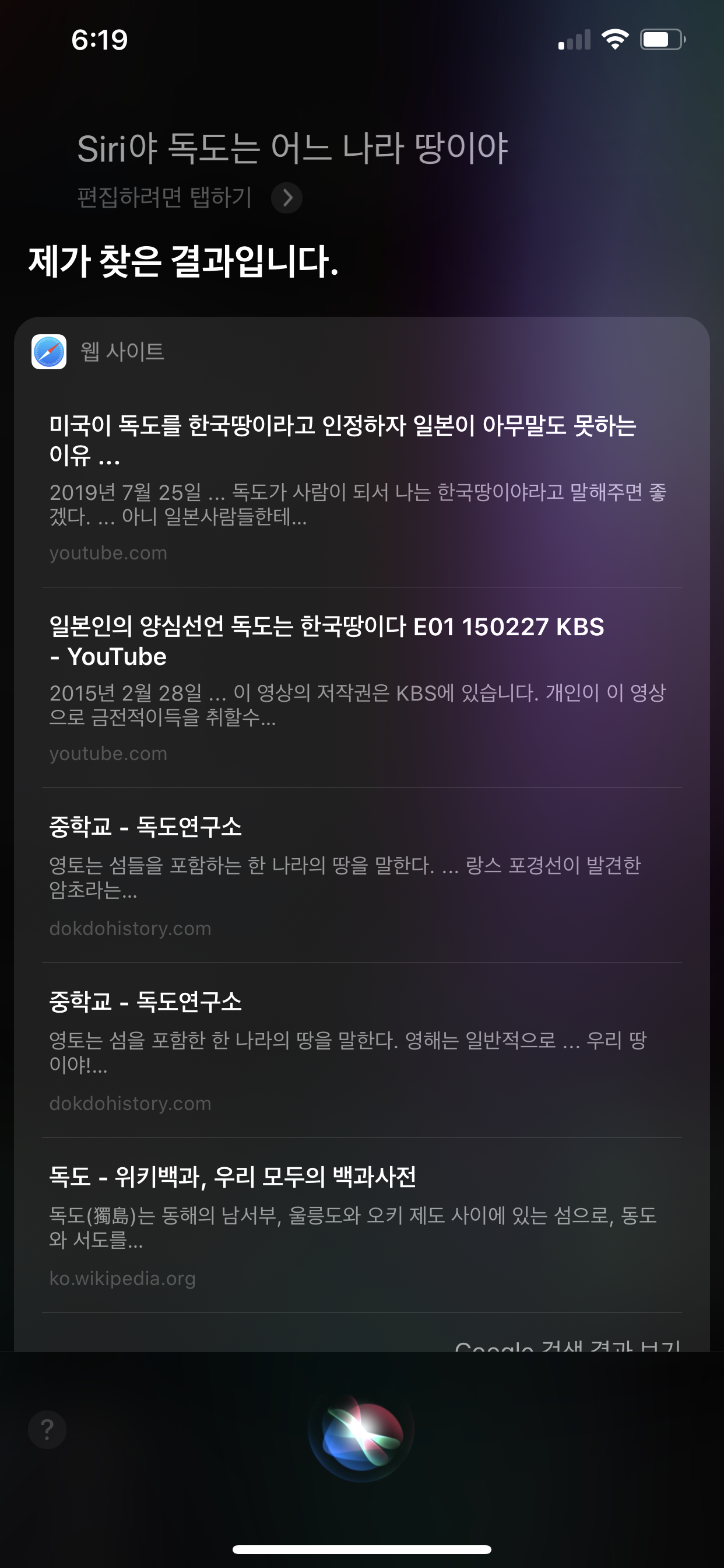Tap the question mark help icon
Screen dimensions: 724x1568
tap(47, 1429)
